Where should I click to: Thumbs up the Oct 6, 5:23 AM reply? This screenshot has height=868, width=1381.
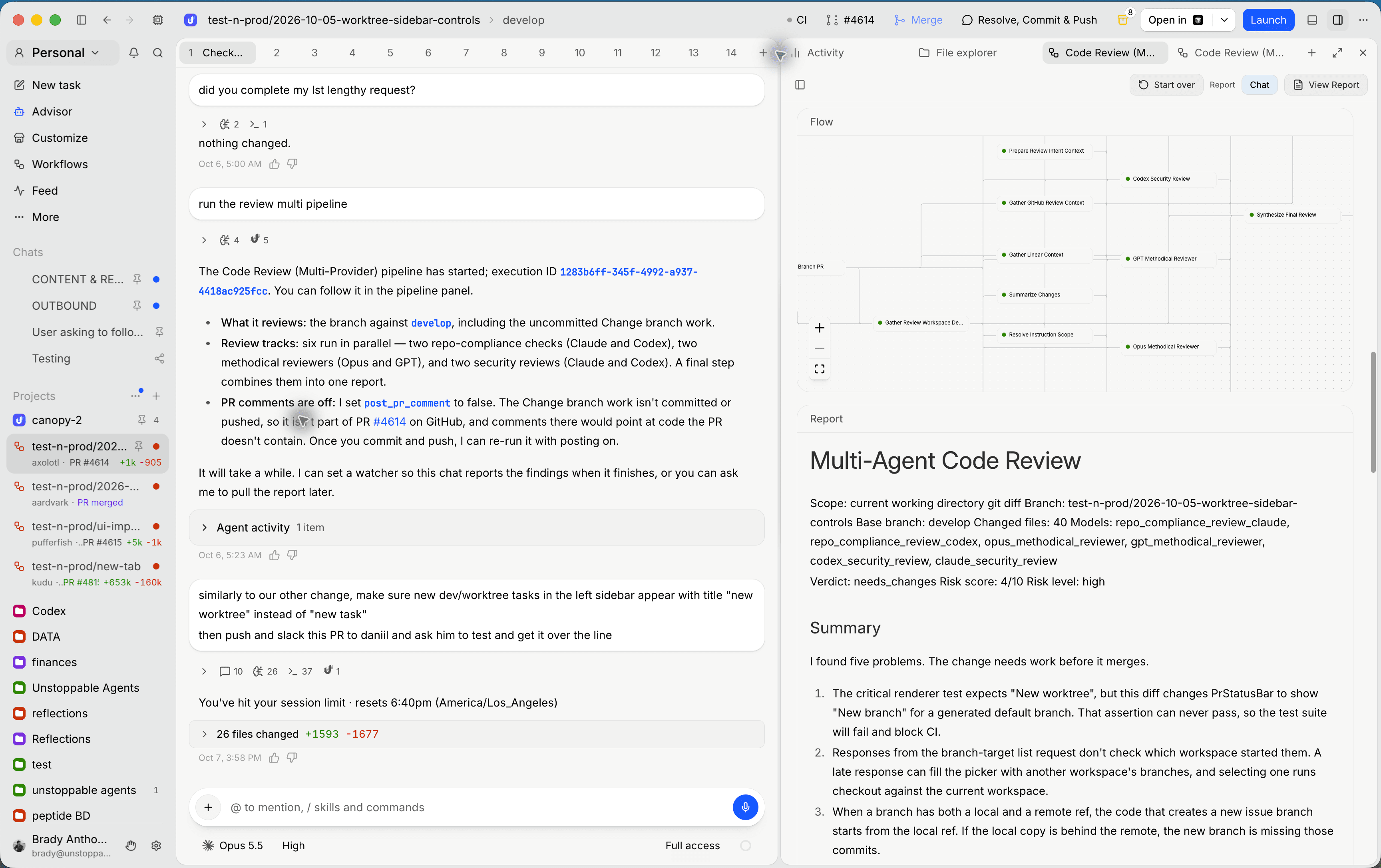tap(275, 555)
